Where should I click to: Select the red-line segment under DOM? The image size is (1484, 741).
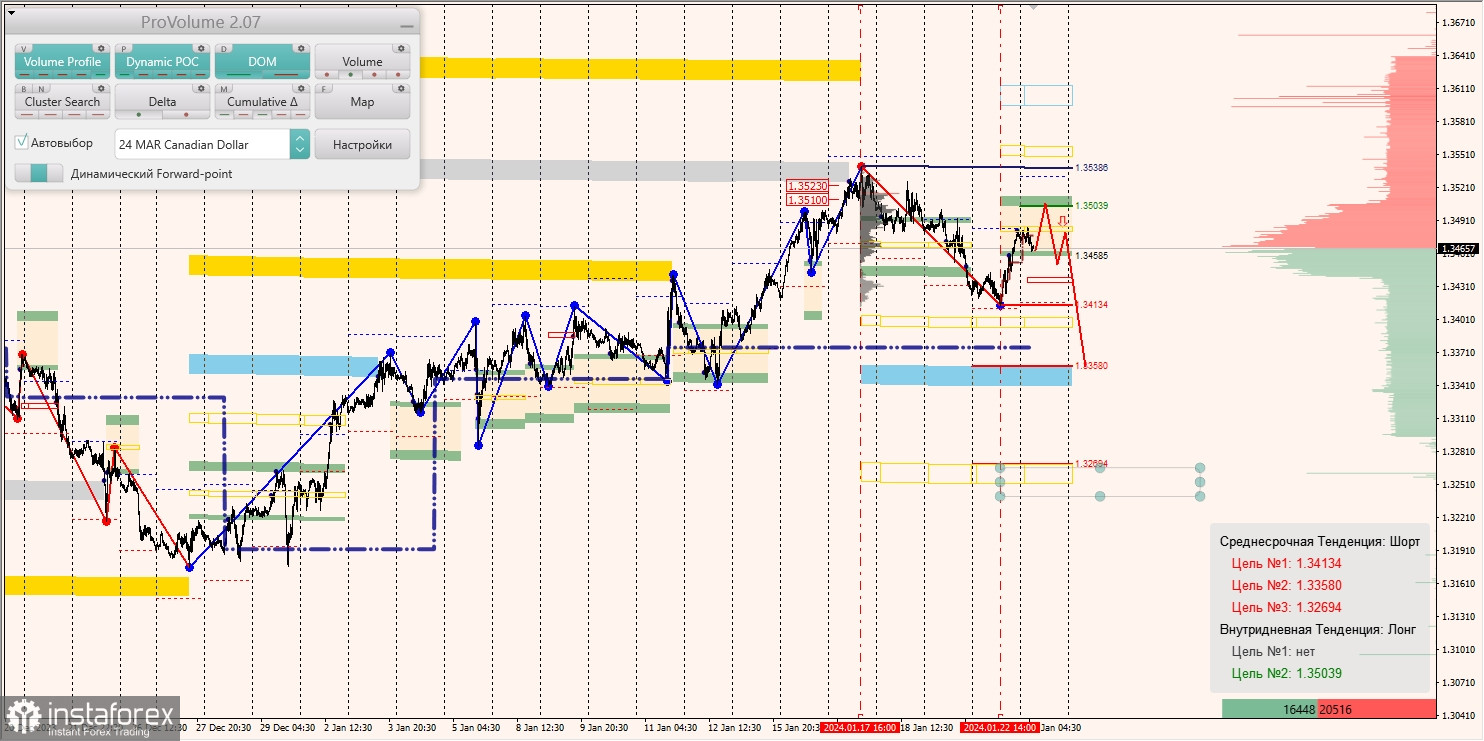click(286, 75)
